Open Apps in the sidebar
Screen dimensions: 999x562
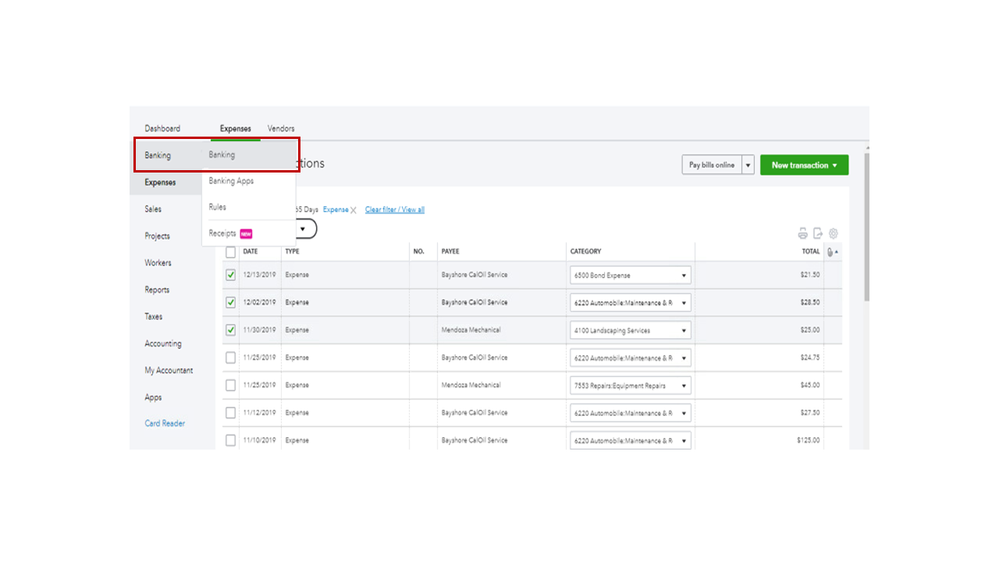point(153,398)
